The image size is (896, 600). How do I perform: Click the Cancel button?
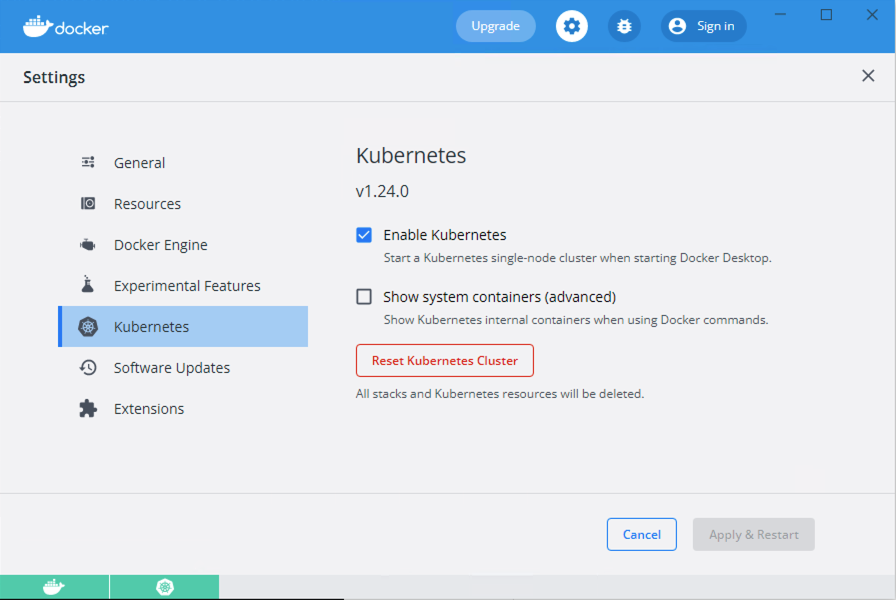point(641,534)
